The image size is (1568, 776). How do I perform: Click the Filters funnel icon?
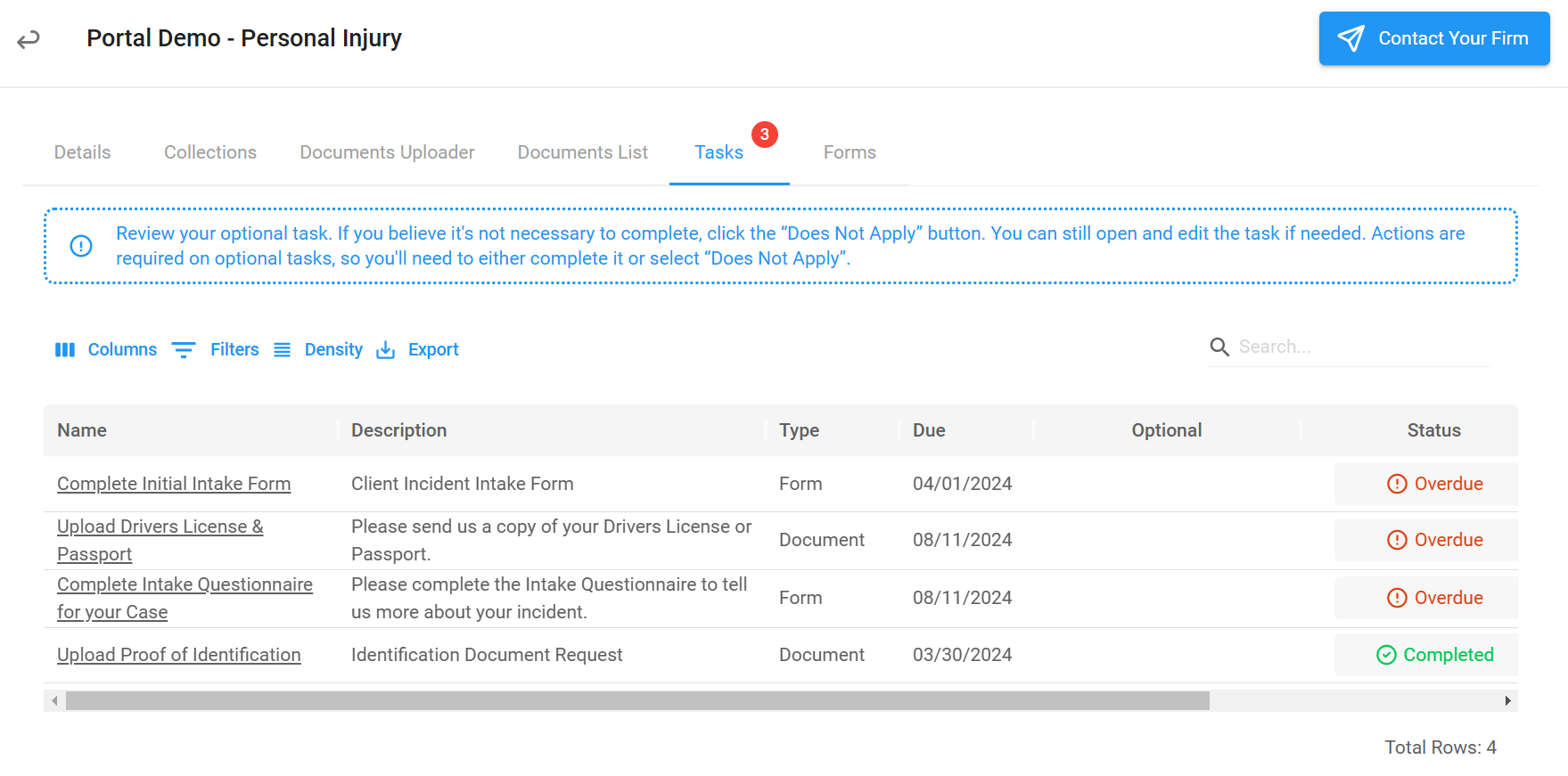tap(184, 350)
